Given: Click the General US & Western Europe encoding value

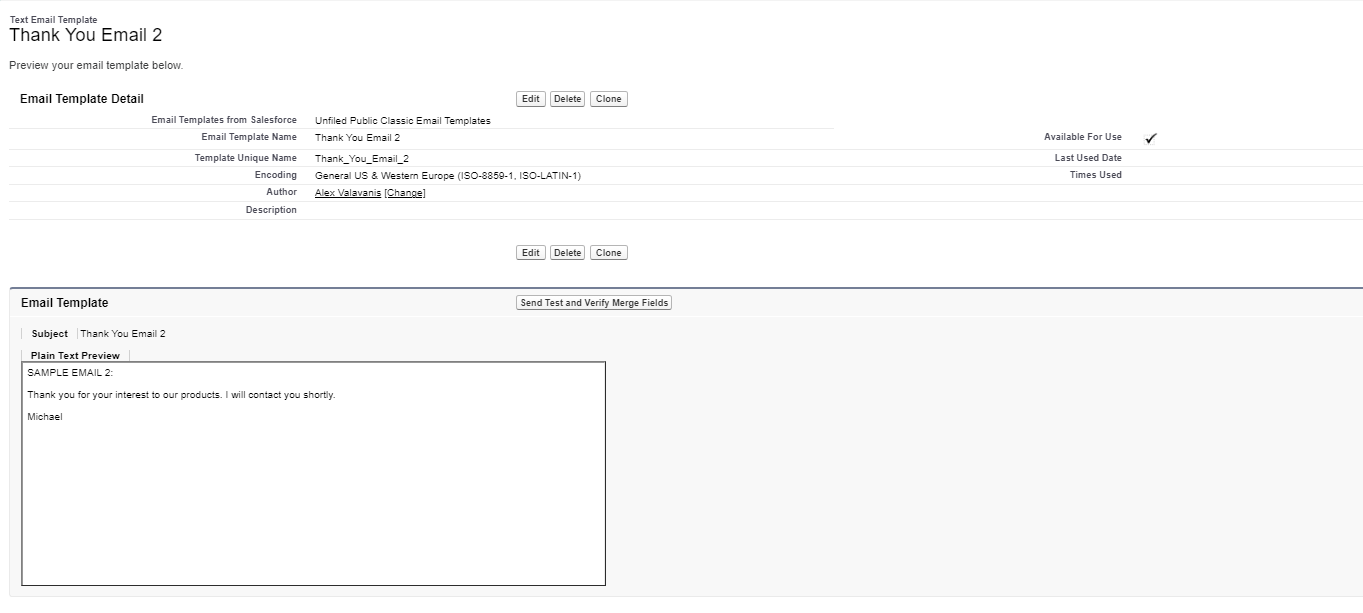Looking at the screenshot, I should coord(447,176).
